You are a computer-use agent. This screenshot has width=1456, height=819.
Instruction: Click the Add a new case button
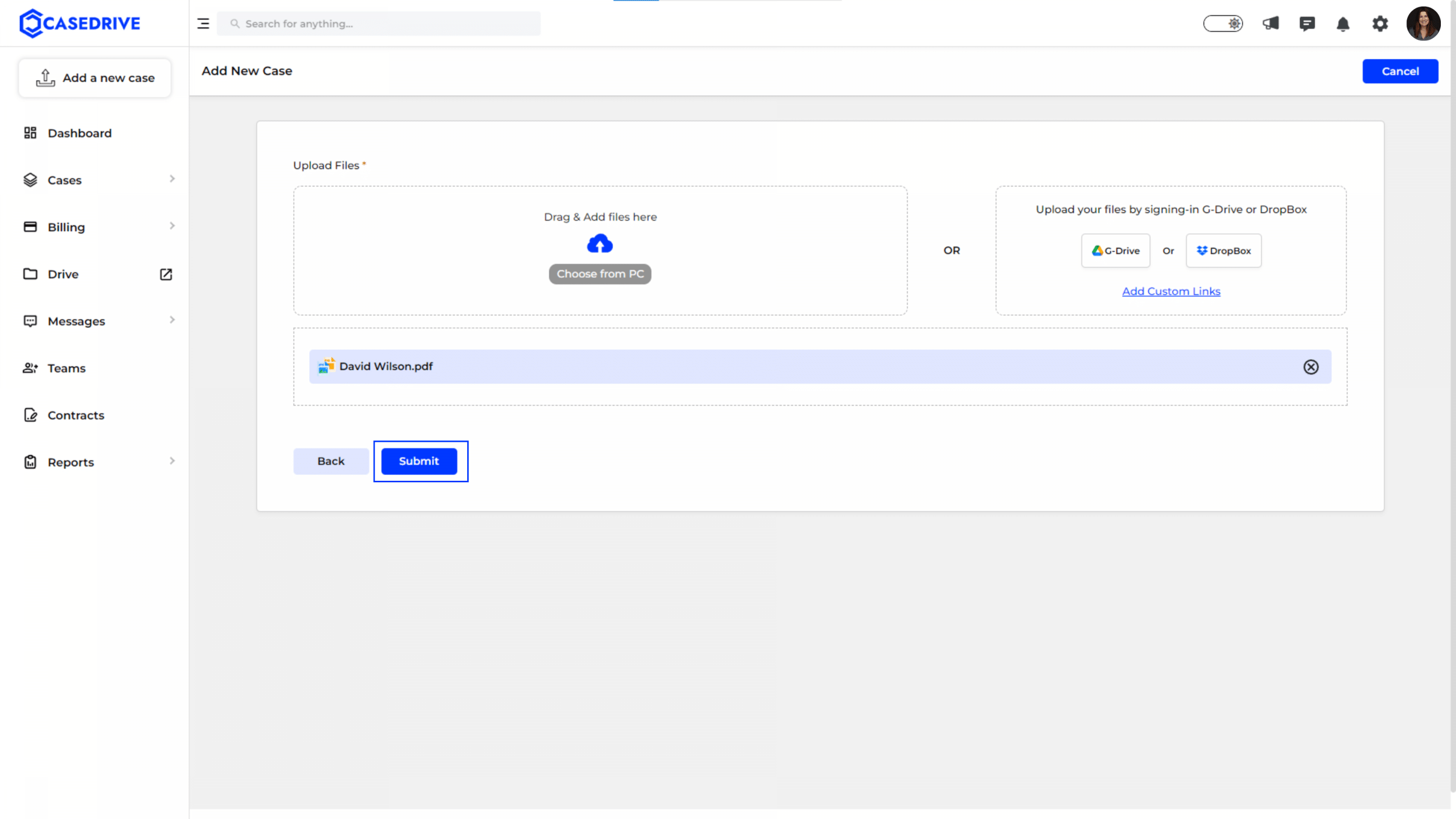pos(95,78)
